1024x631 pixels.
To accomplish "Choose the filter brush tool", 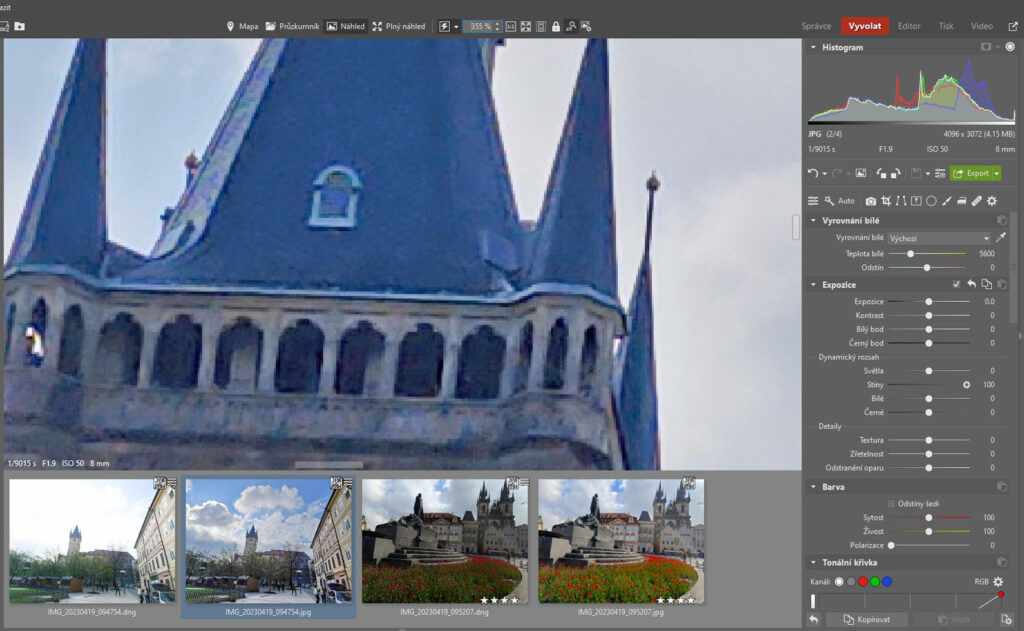I will [x=946, y=201].
